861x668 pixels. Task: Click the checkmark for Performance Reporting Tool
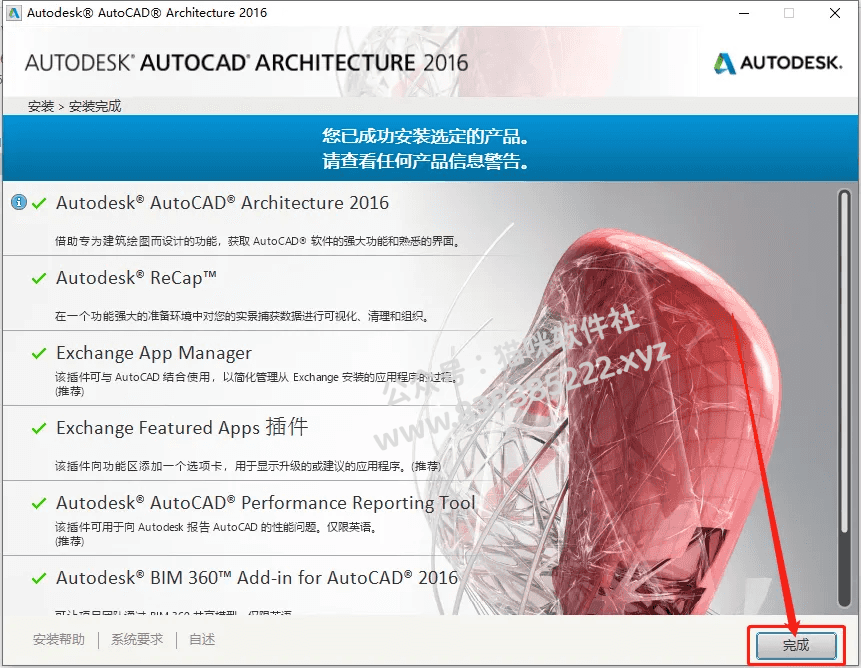39,503
